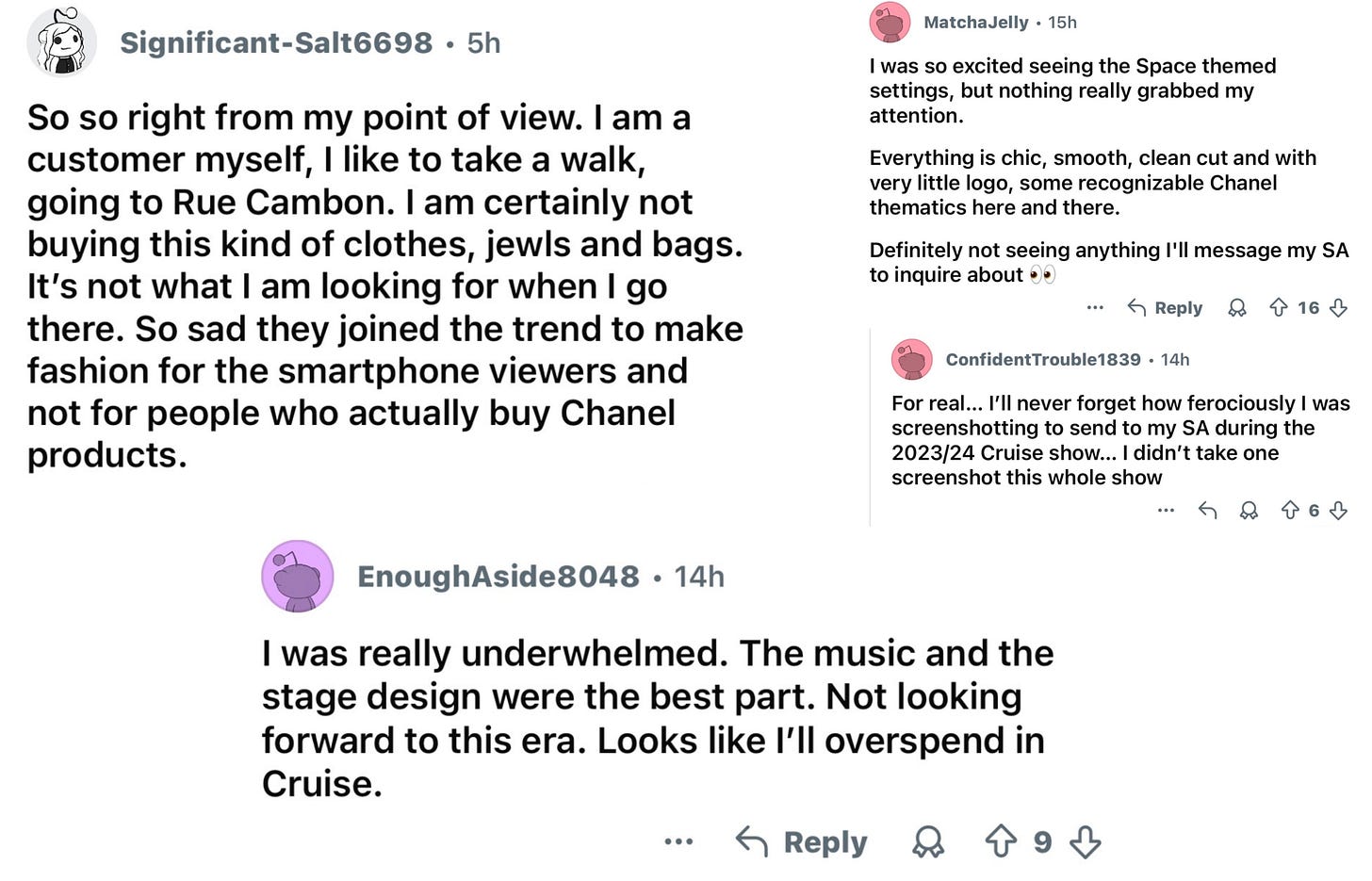Open MatchaJelly's username link
This screenshot has height=881, width=1372.
click(x=975, y=22)
